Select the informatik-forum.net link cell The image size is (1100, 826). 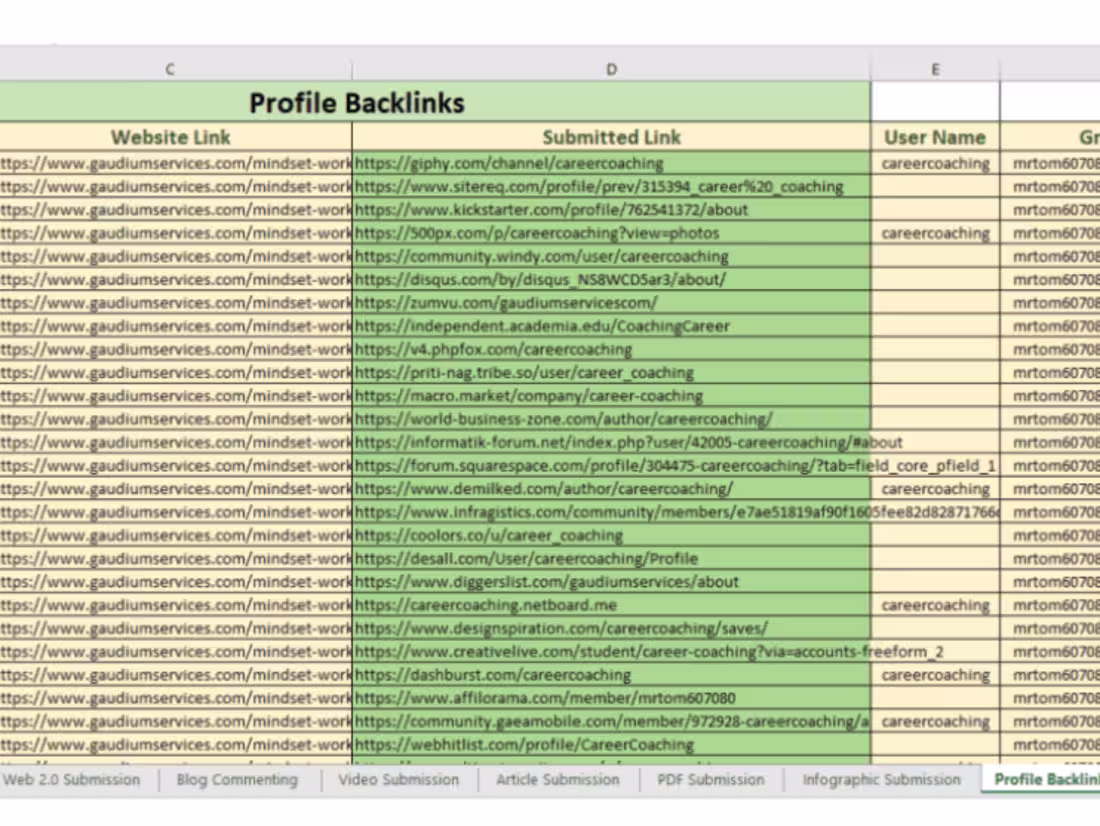pos(611,442)
